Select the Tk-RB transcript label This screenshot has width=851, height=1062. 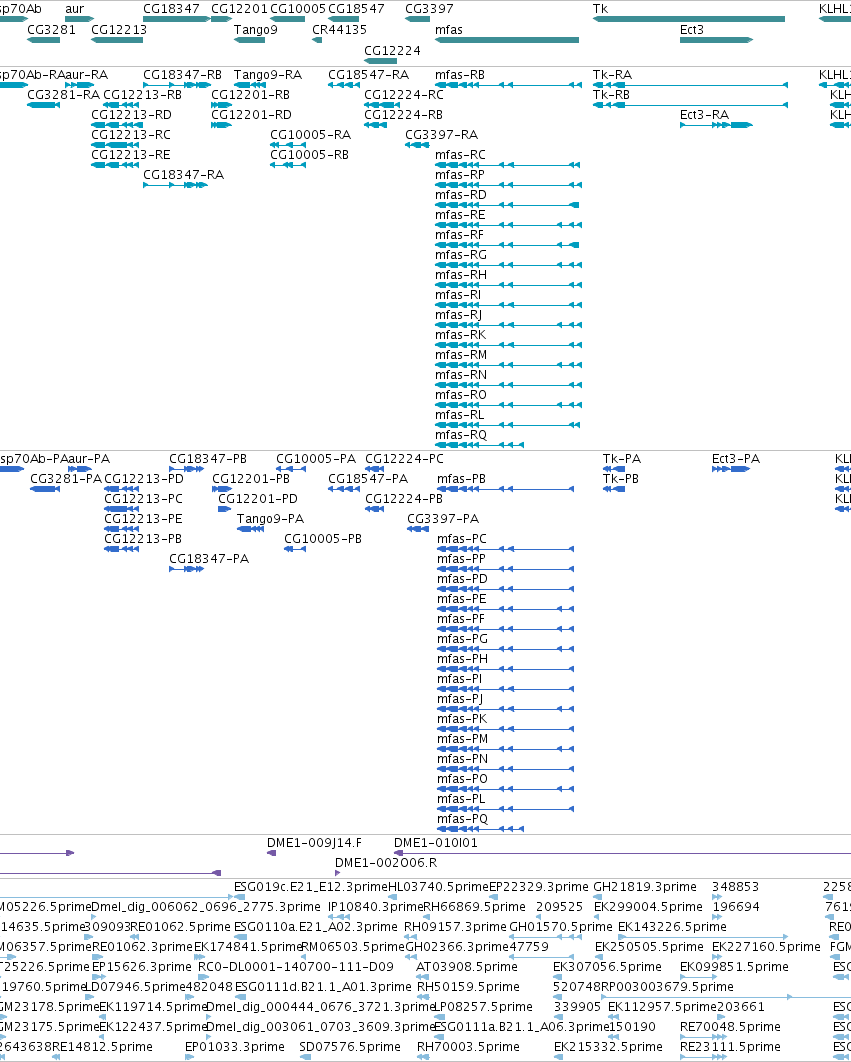coord(611,95)
